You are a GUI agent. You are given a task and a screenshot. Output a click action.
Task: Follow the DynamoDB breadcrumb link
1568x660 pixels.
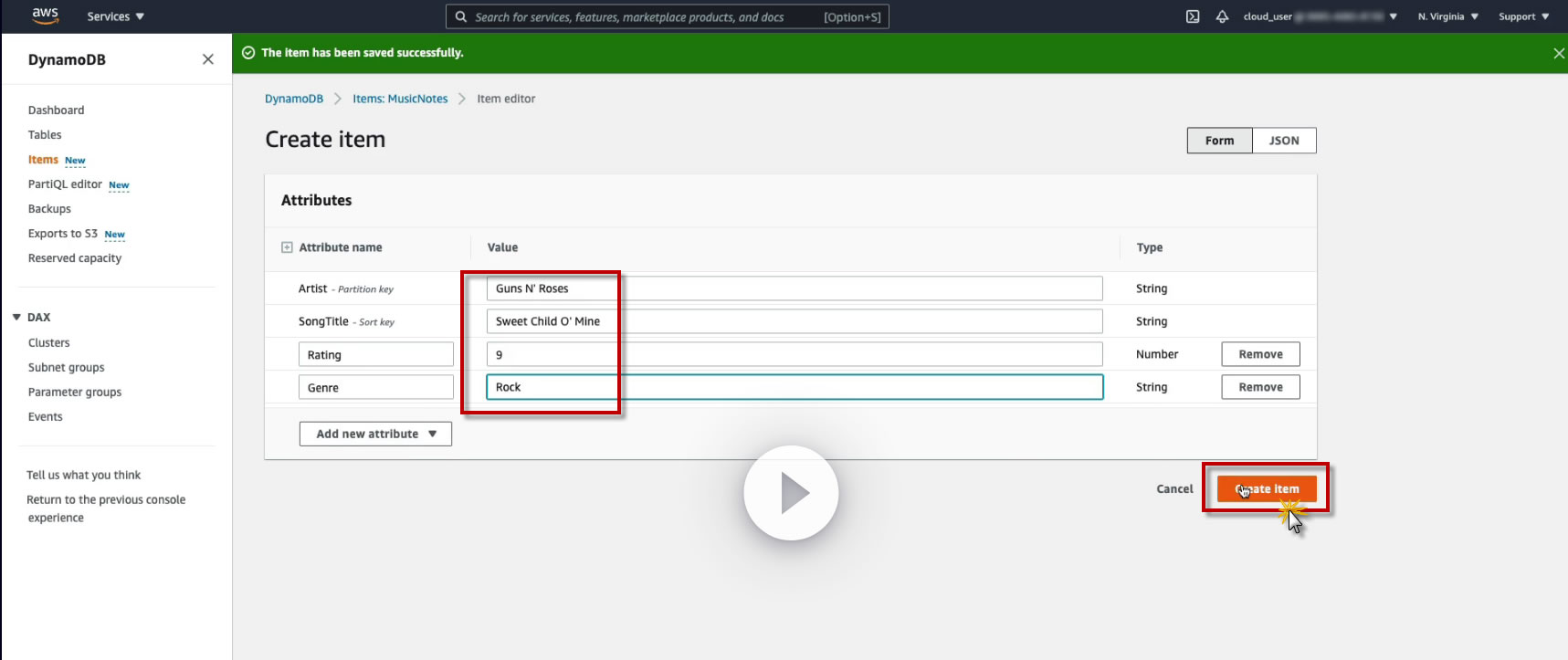(294, 99)
